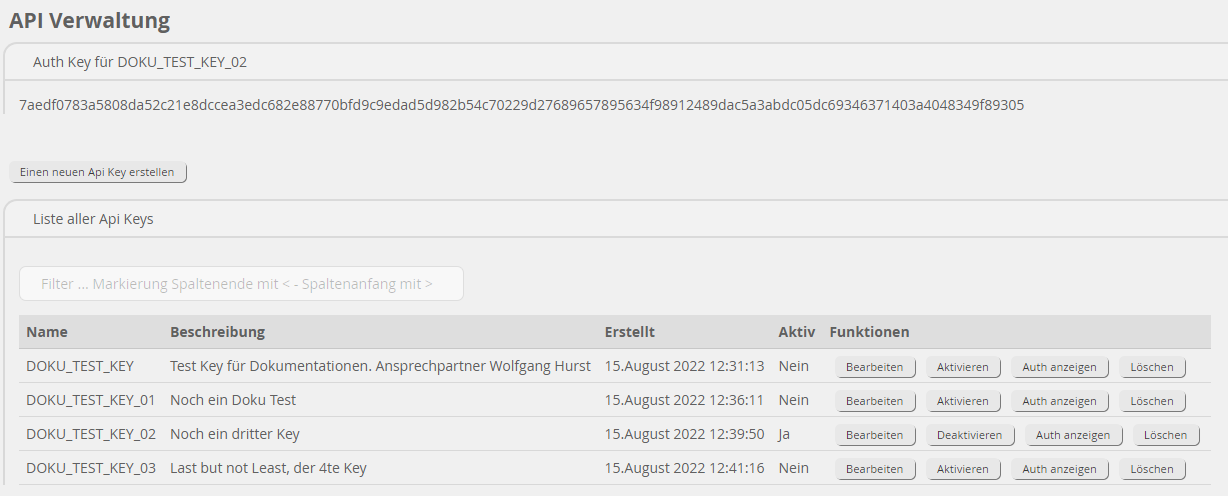Image resolution: width=1228 pixels, height=496 pixels.
Task: Click Bearbeiten on DOKU_TEST_KEY_02 row
Action: tap(874, 435)
